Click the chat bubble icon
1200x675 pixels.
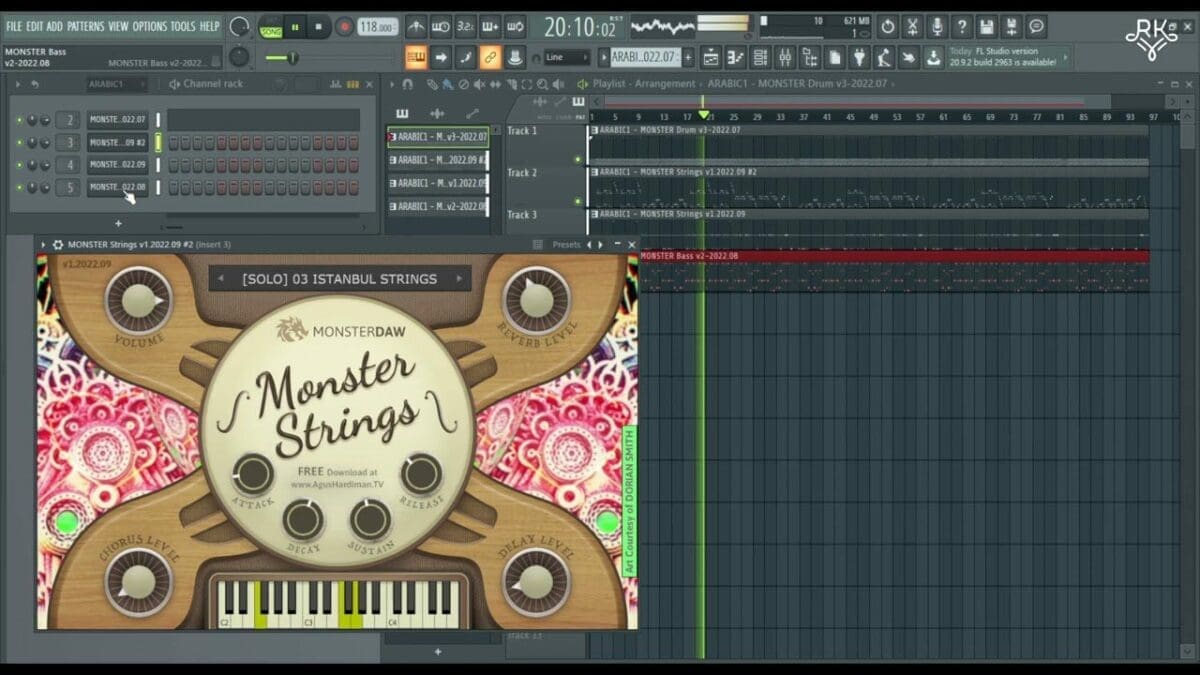click(x=1037, y=26)
